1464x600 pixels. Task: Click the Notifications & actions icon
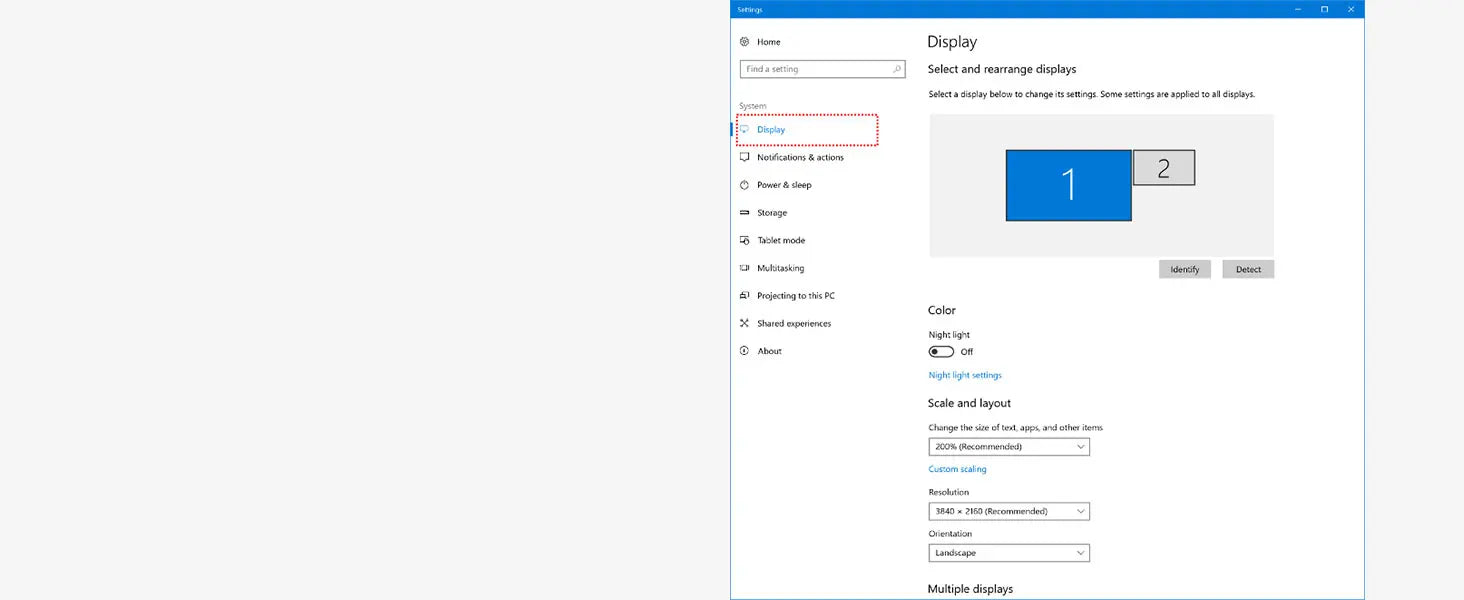coord(744,157)
